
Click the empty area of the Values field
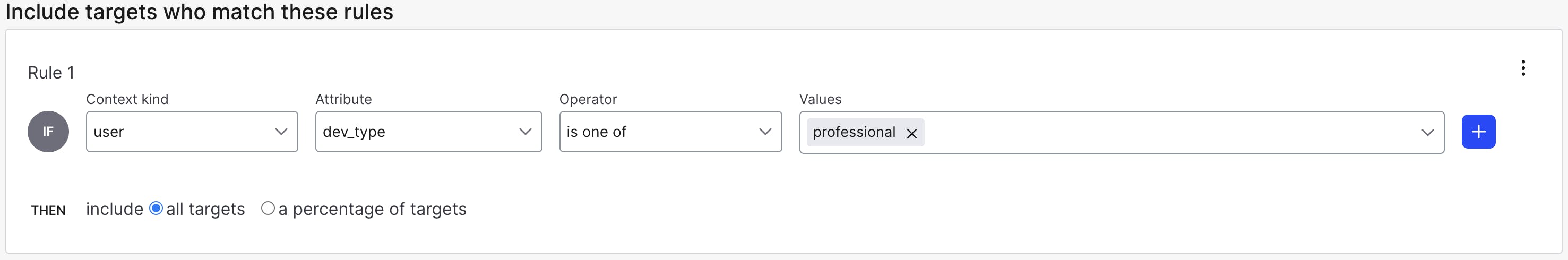coord(1157,132)
